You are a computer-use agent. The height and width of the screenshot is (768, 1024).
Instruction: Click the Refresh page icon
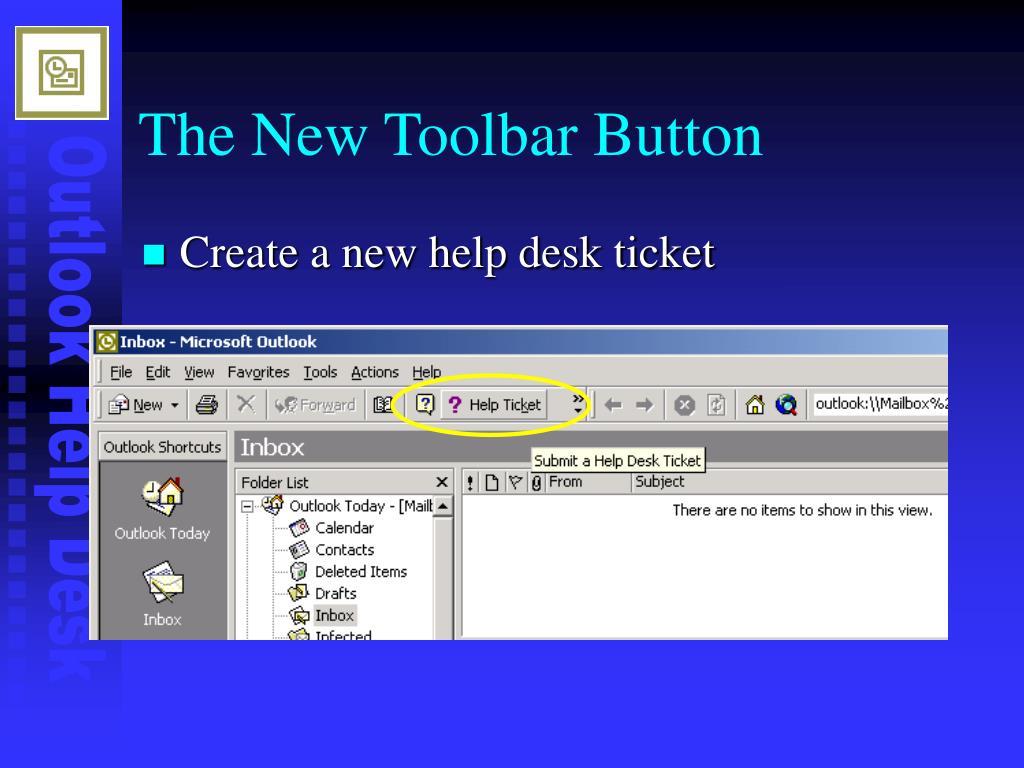pyautogui.click(x=716, y=406)
